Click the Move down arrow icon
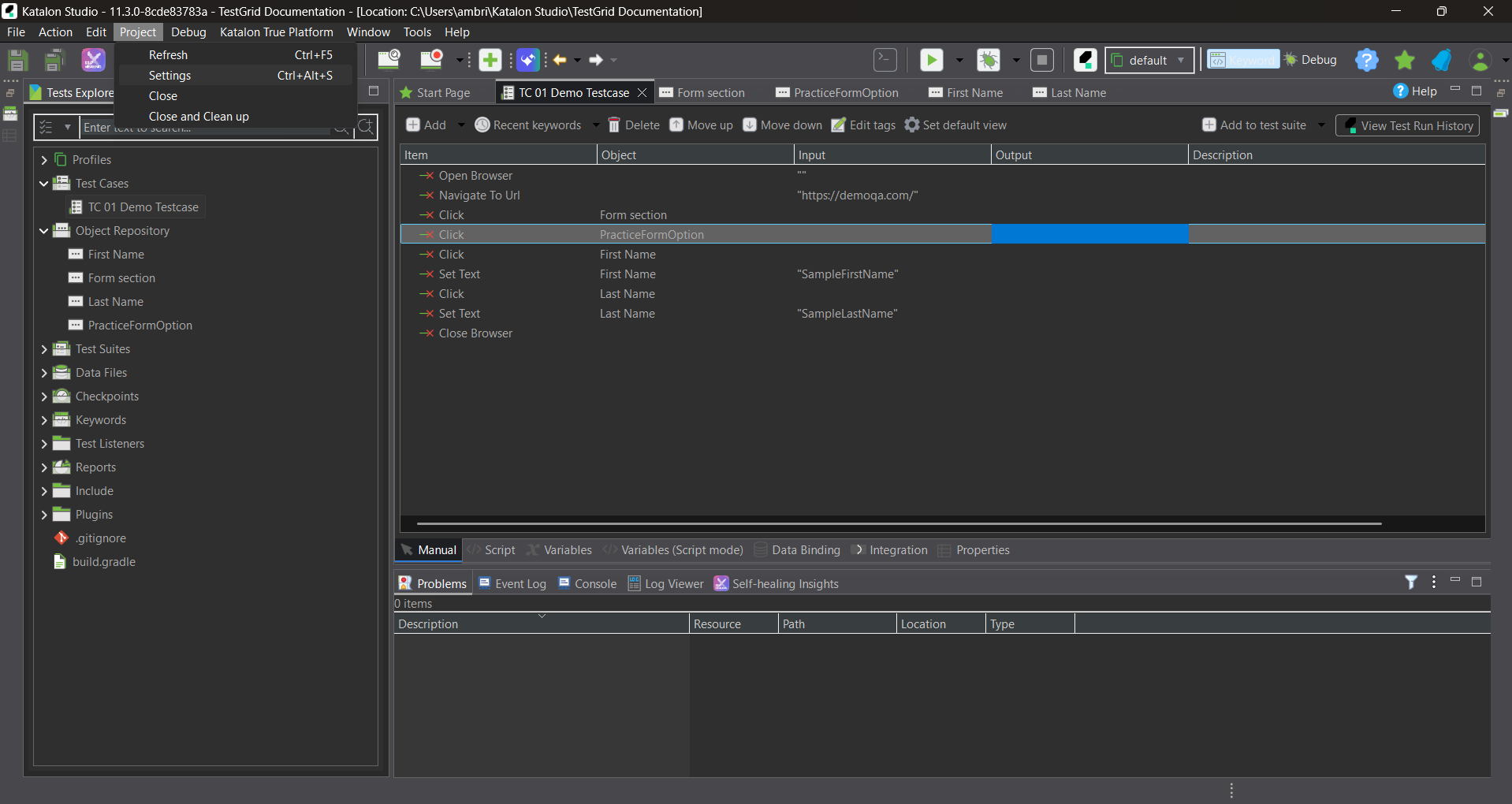The image size is (1512, 804). [x=750, y=125]
